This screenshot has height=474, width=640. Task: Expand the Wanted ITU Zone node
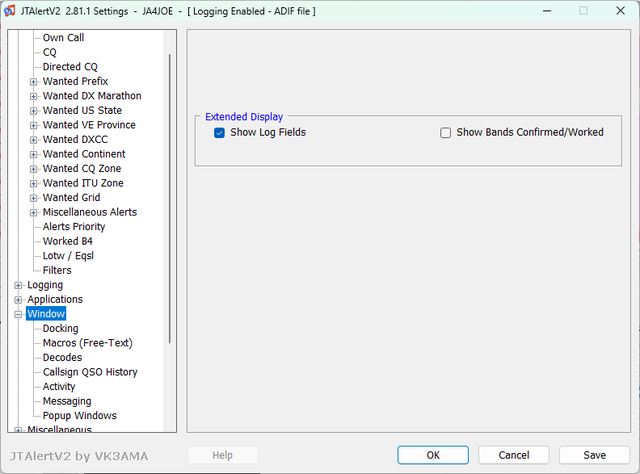(x=33, y=184)
